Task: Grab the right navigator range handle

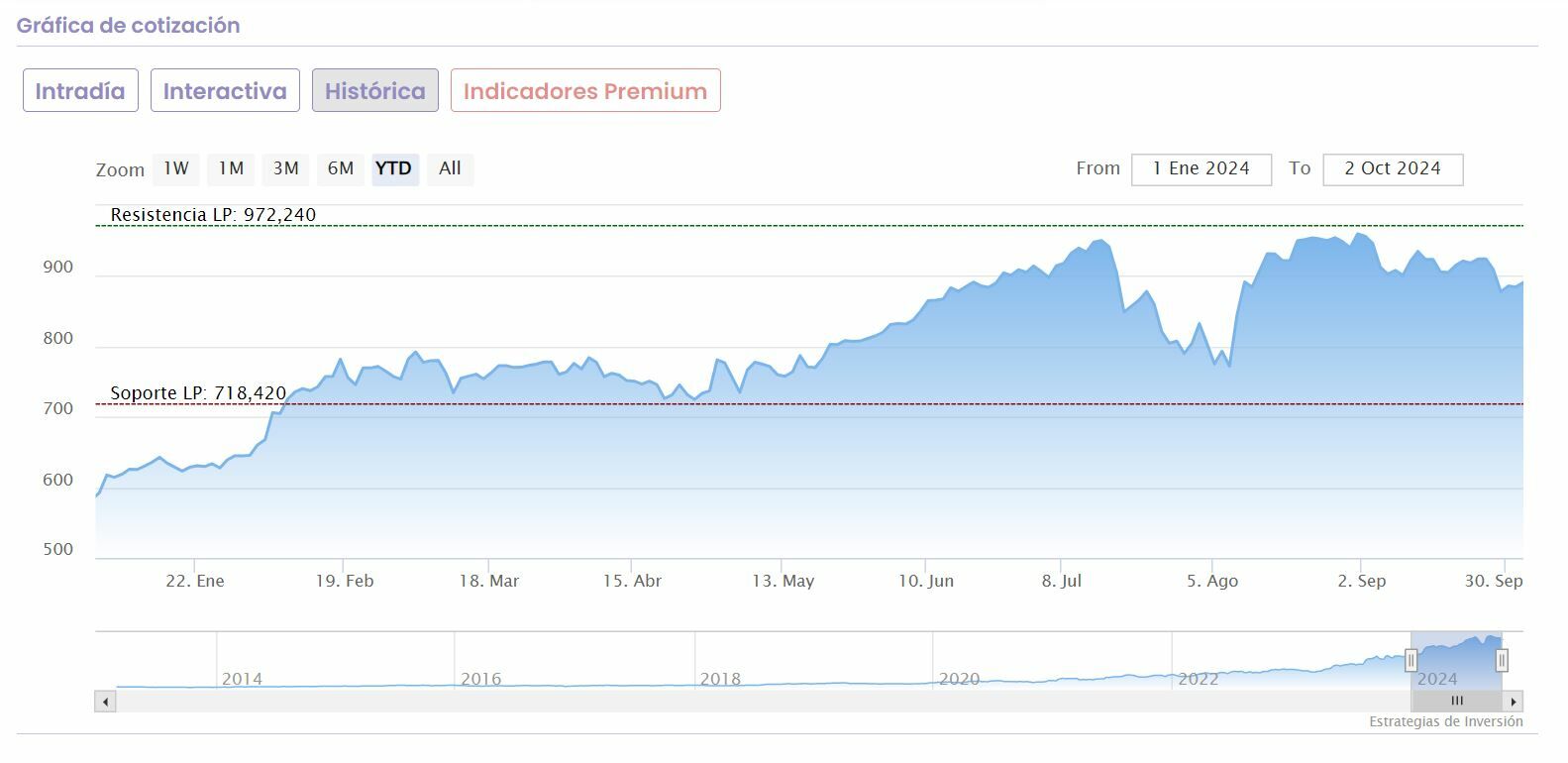Action: tap(1502, 660)
